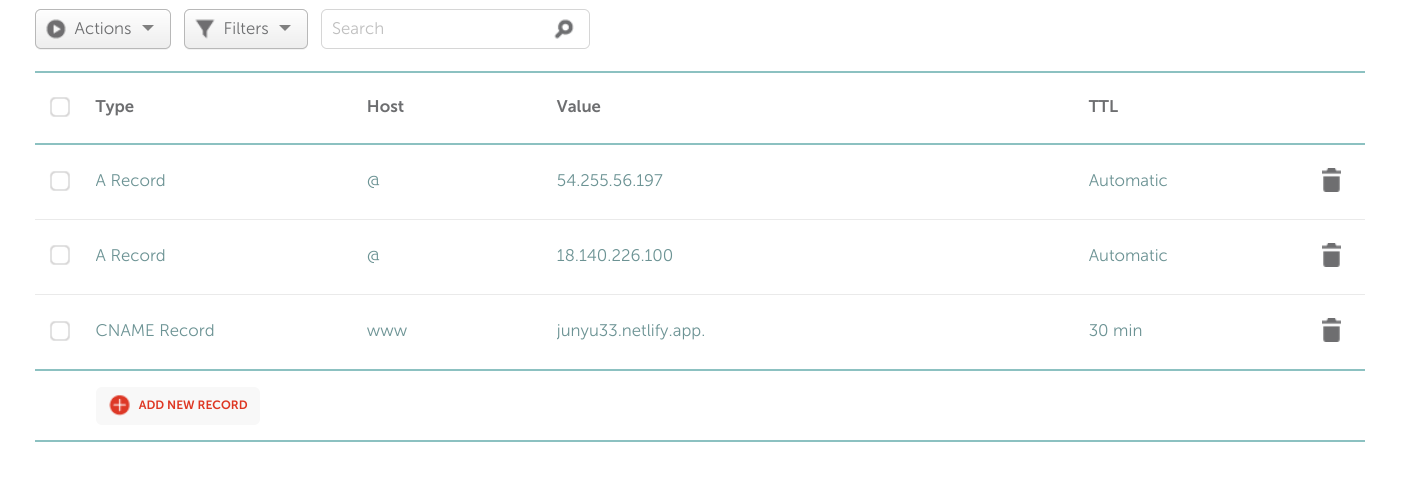This screenshot has height=477, width=1410.
Task: Click trash icon for 18.140.226.100 record
Action: click(1331, 256)
